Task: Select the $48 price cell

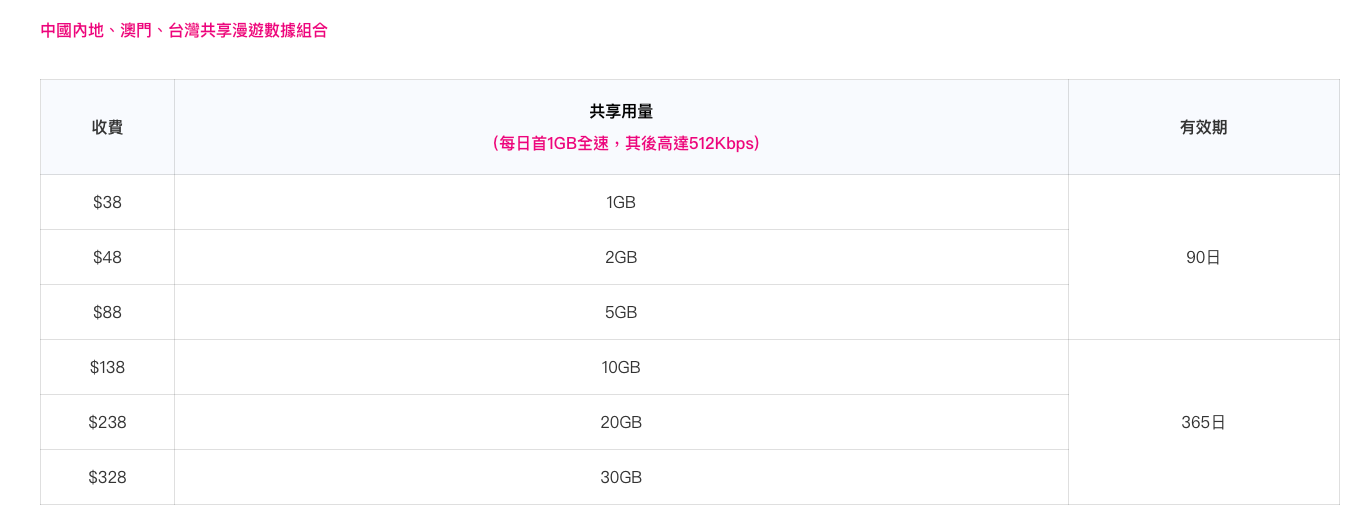Action: pos(107,257)
